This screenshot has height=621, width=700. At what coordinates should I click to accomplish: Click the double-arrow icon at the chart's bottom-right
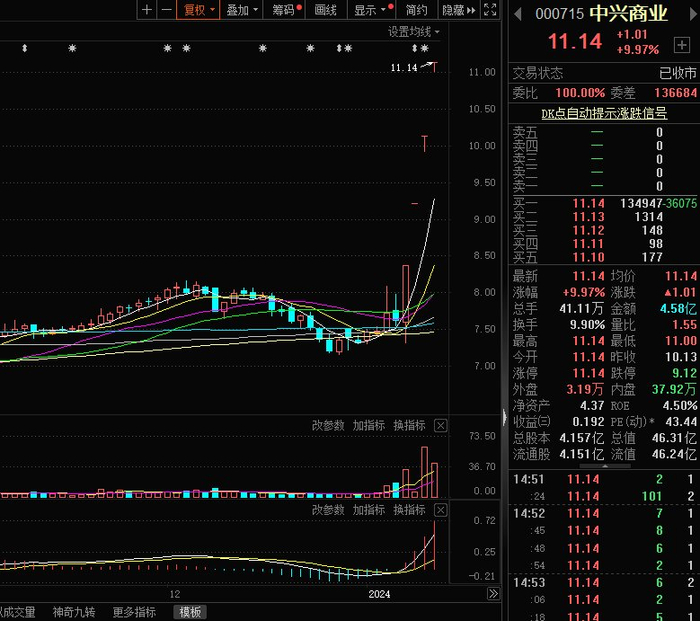point(493,594)
